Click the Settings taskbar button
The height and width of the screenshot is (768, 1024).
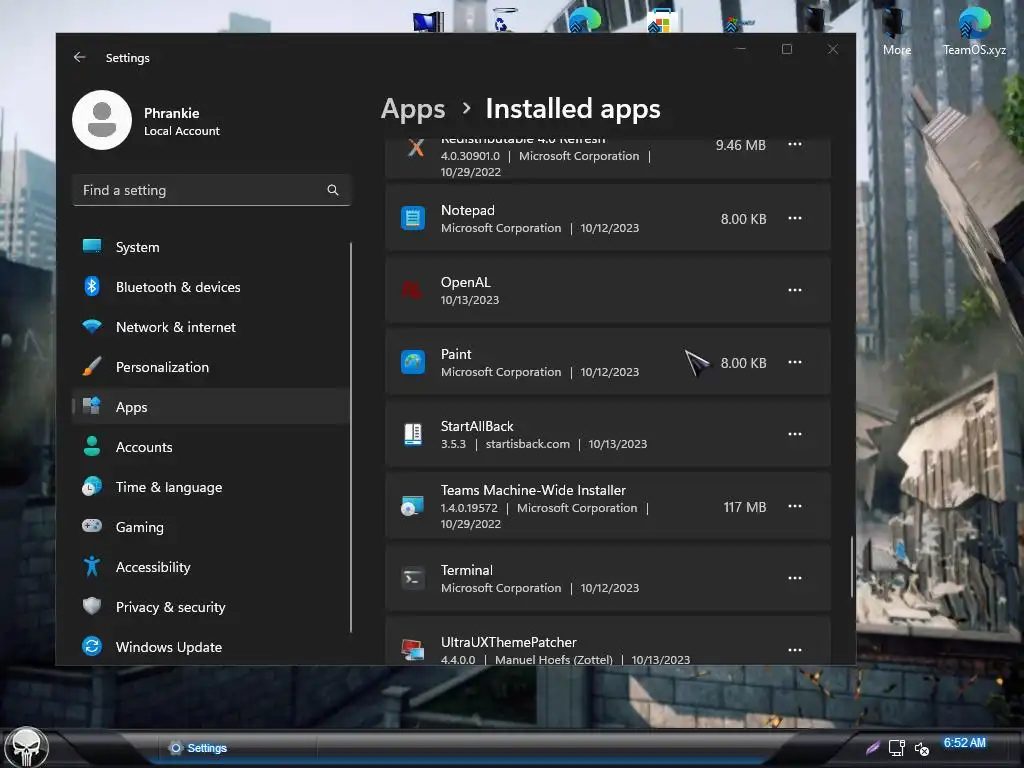[198, 748]
